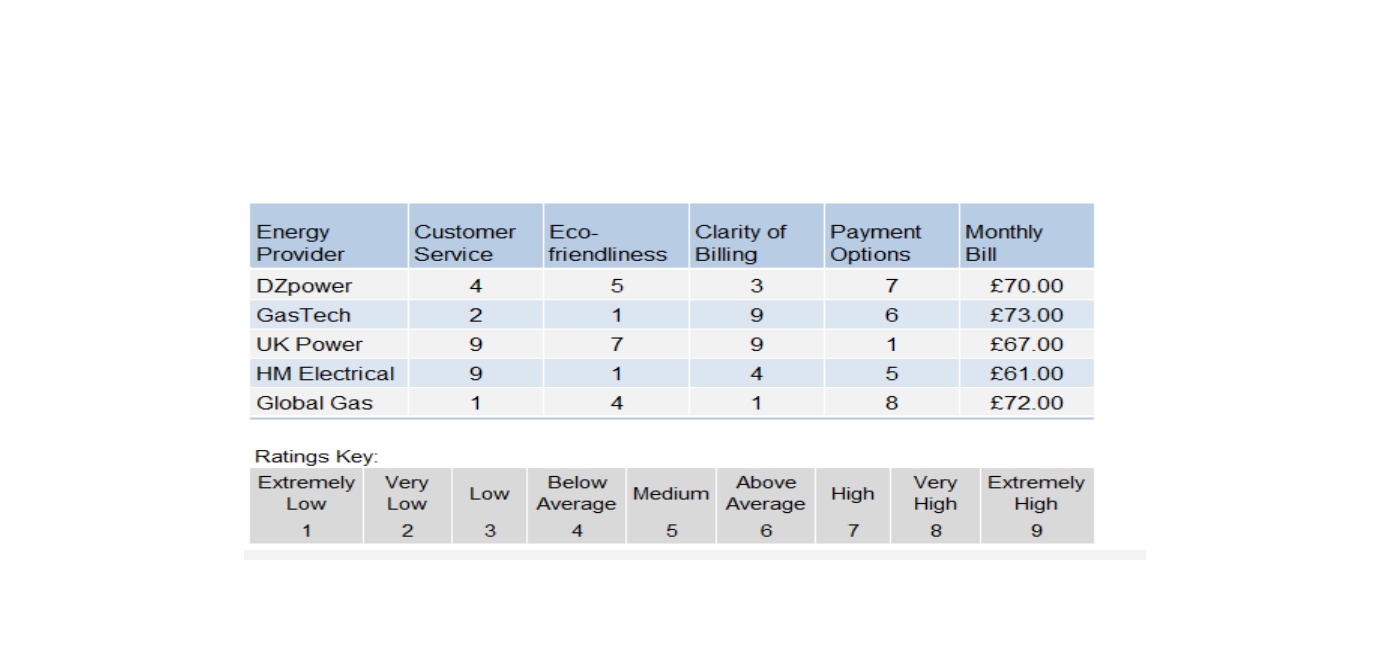Image resolution: width=1391 pixels, height=660 pixels.
Task: Select the £70.00 monthly bill value
Action: (x=1026, y=286)
